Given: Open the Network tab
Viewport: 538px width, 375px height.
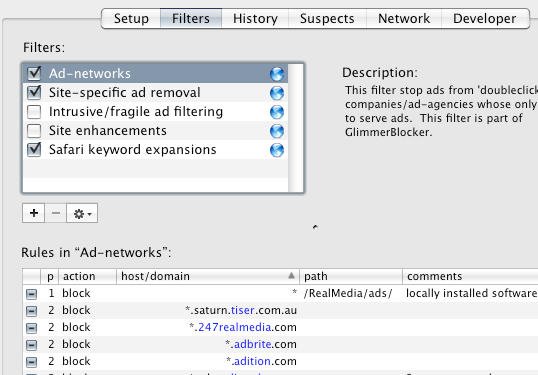Looking at the screenshot, I should 404,19.
